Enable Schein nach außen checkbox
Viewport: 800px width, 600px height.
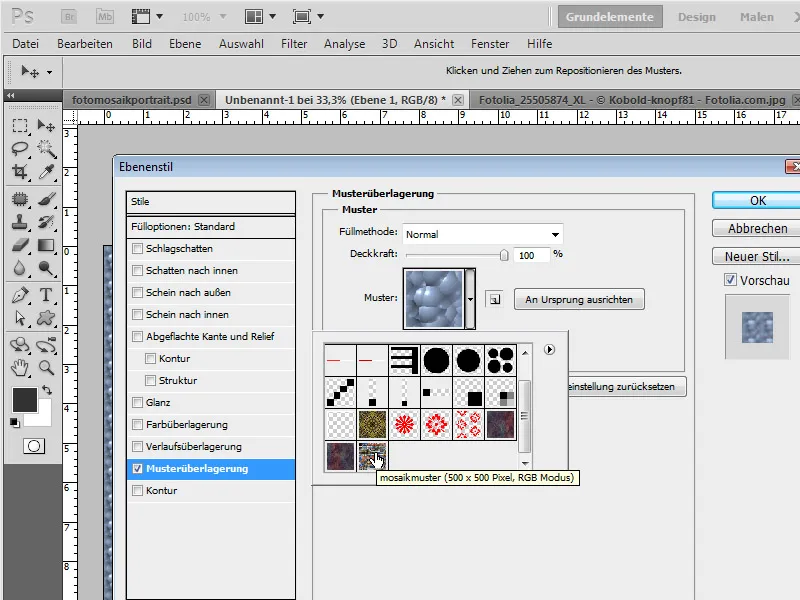(x=137, y=292)
